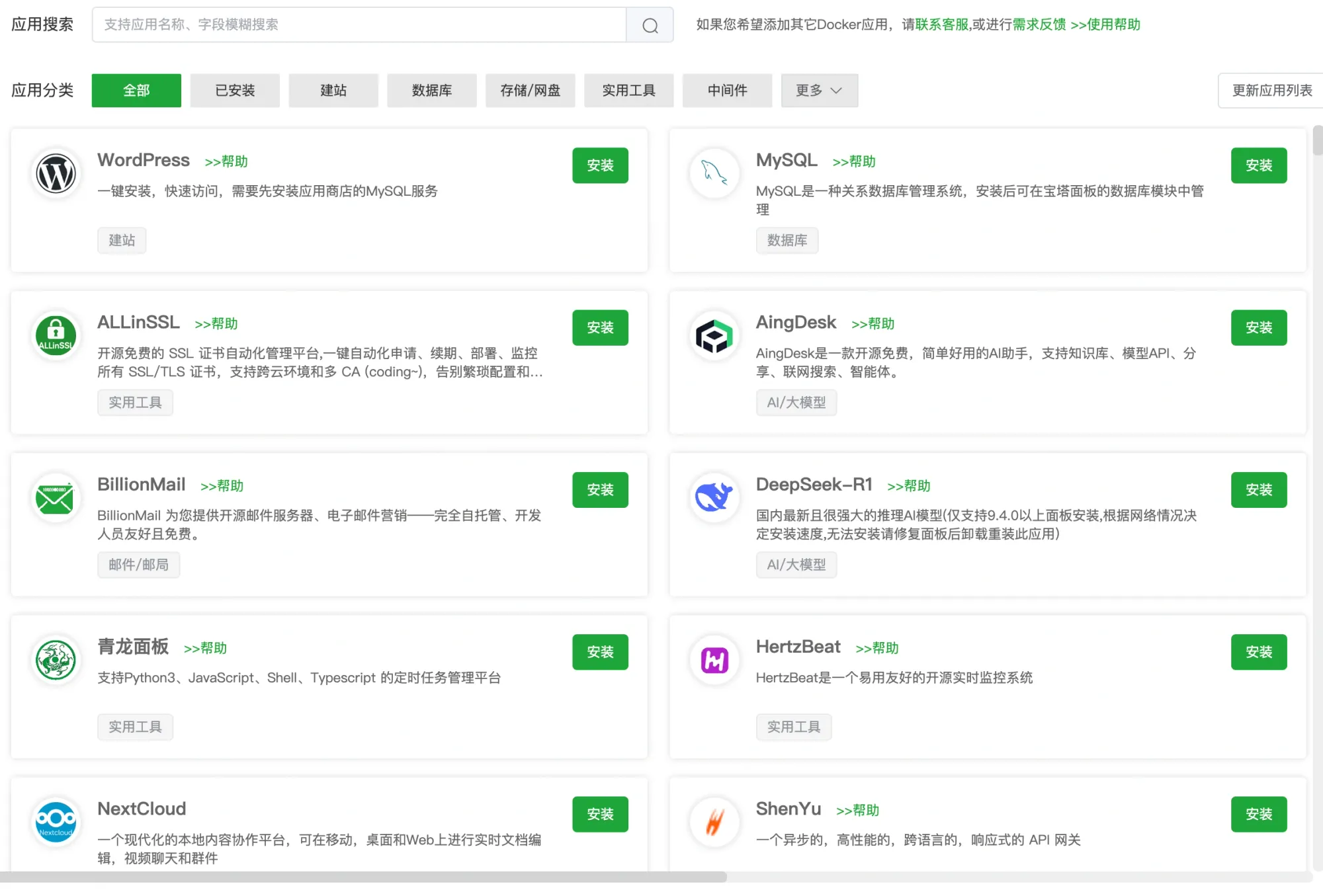
Task: Install HertzBeat with its 安装 button
Action: [1259, 652]
